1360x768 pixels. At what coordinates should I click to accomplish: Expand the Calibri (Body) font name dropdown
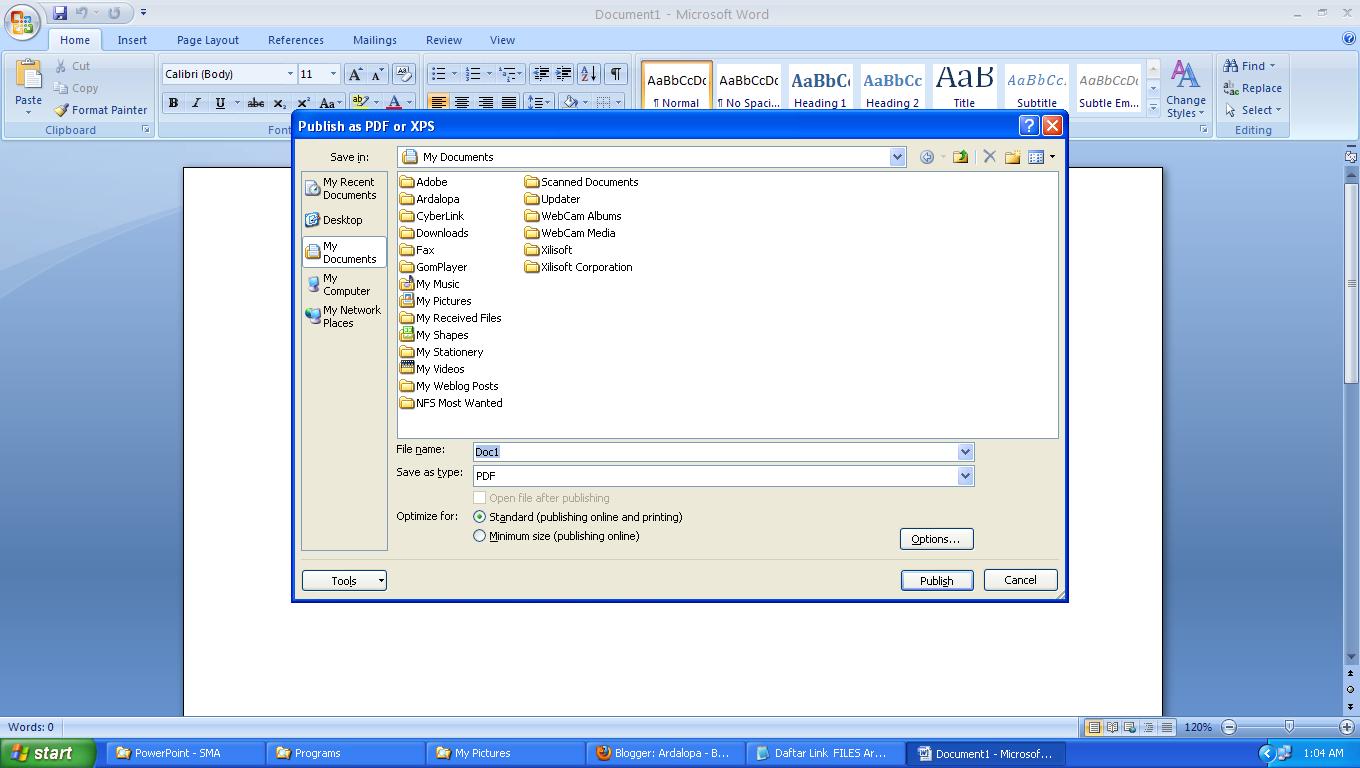pos(290,74)
